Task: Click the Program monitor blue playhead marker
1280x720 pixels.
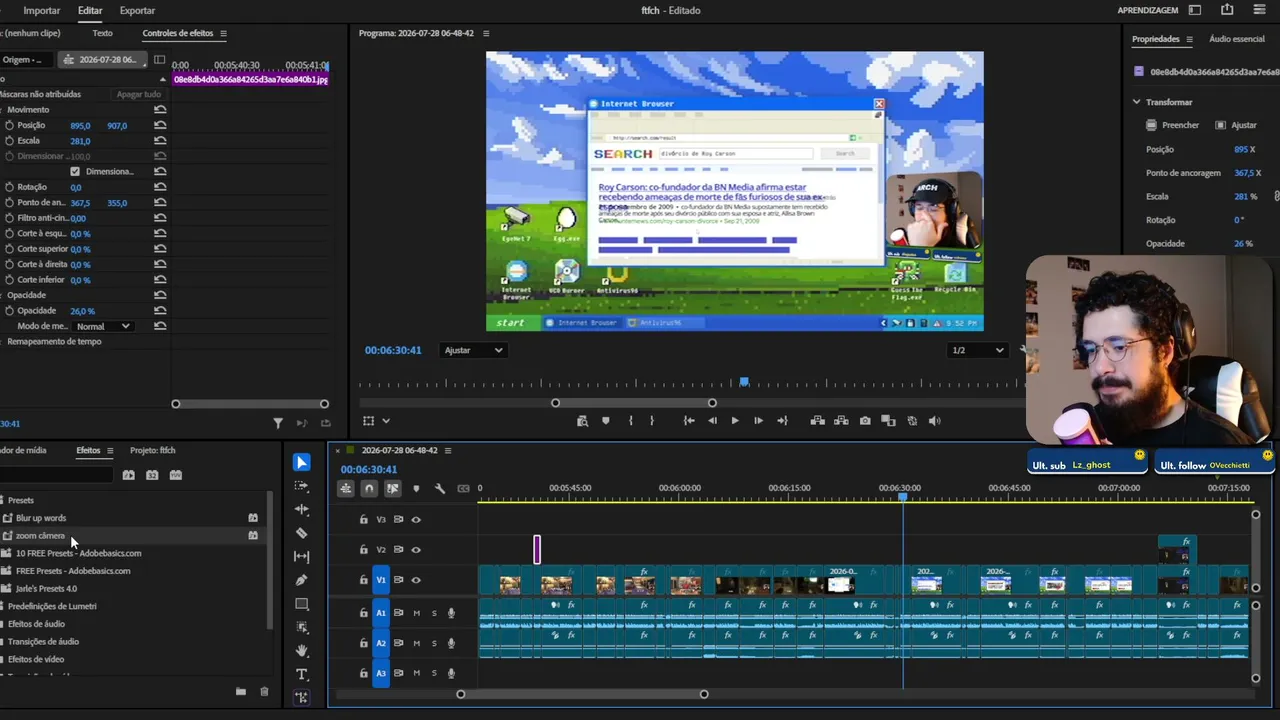Action: coord(744,382)
